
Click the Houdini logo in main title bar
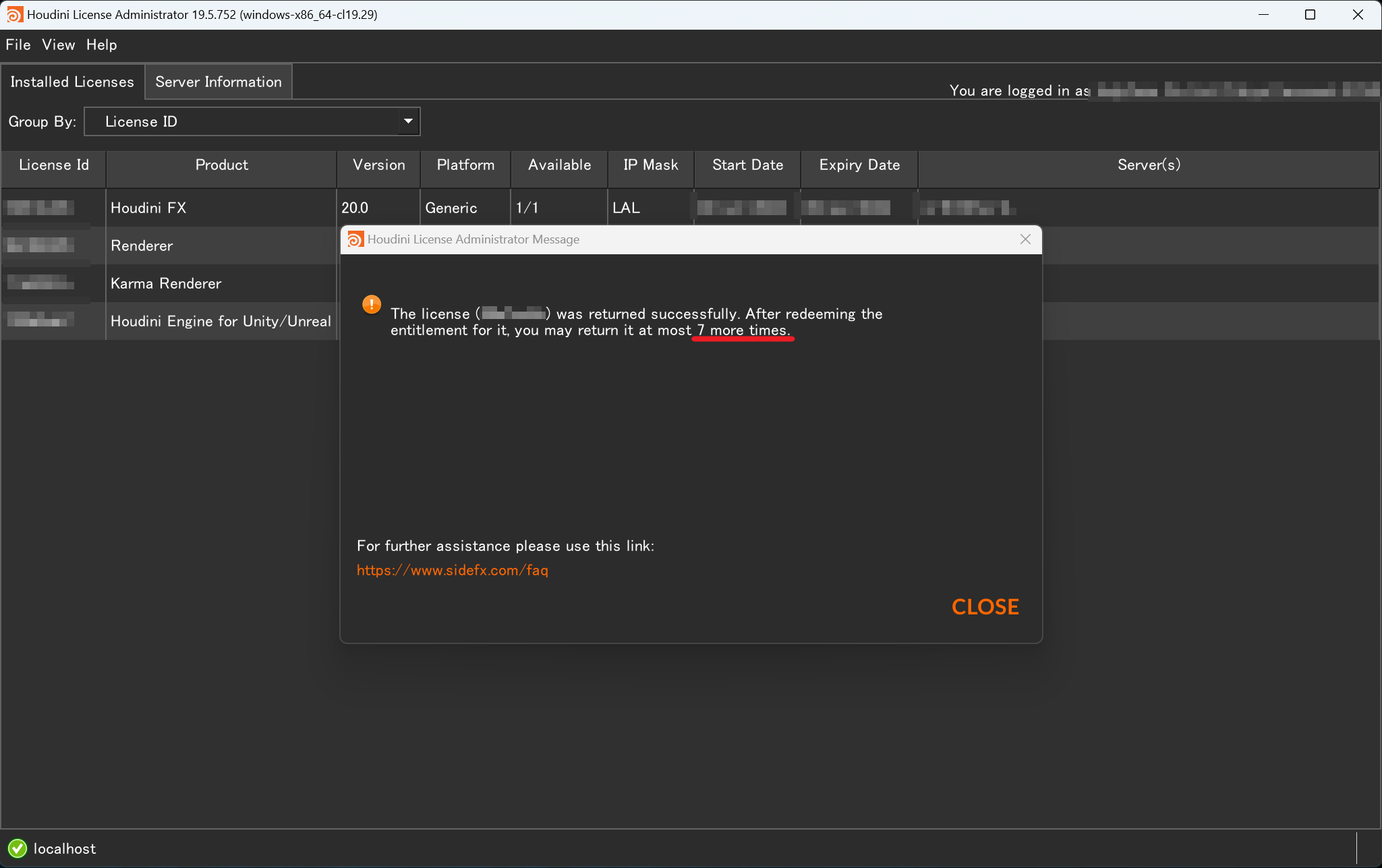(x=15, y=14)
